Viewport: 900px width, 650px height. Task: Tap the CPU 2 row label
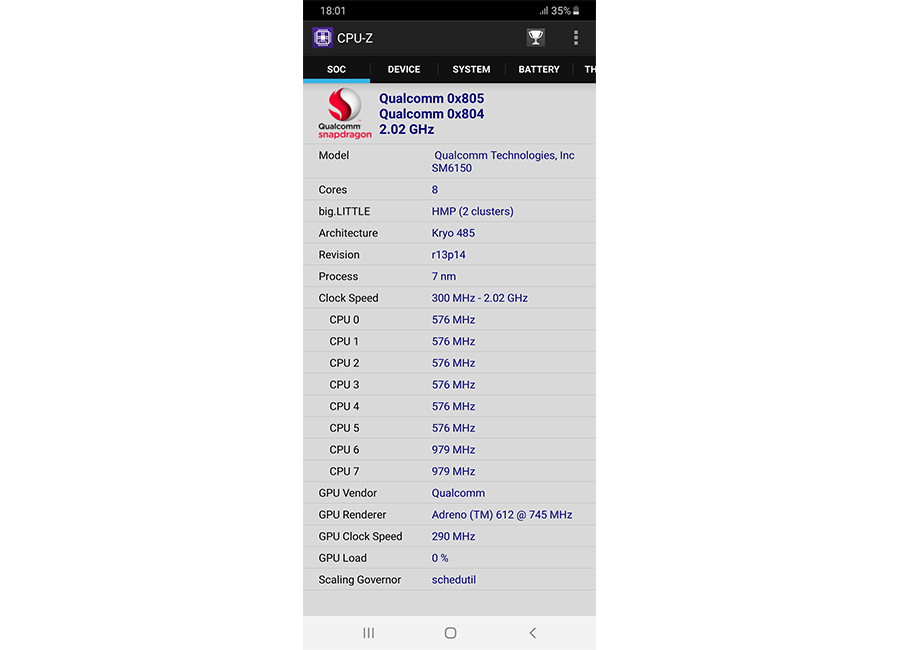[344, 363]
